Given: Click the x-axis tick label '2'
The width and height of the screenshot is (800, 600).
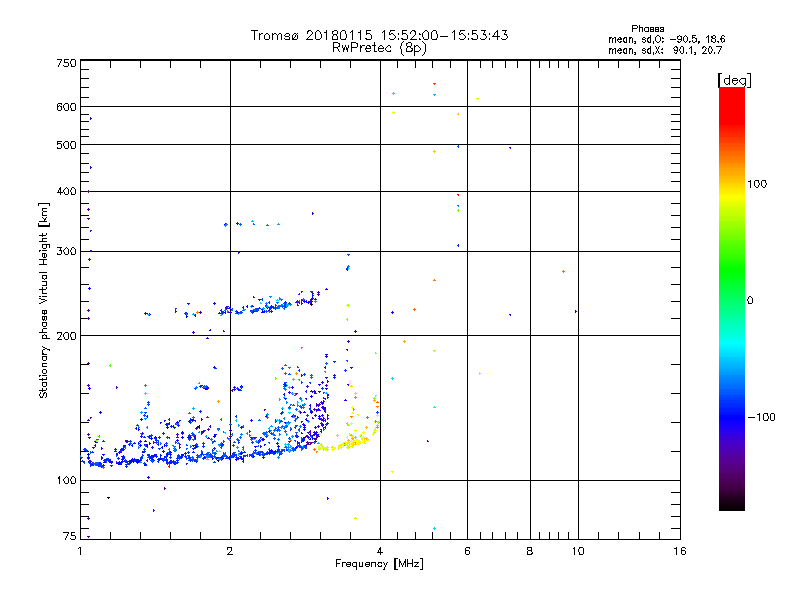Looking at the screenshot, I should pos(230,551).
